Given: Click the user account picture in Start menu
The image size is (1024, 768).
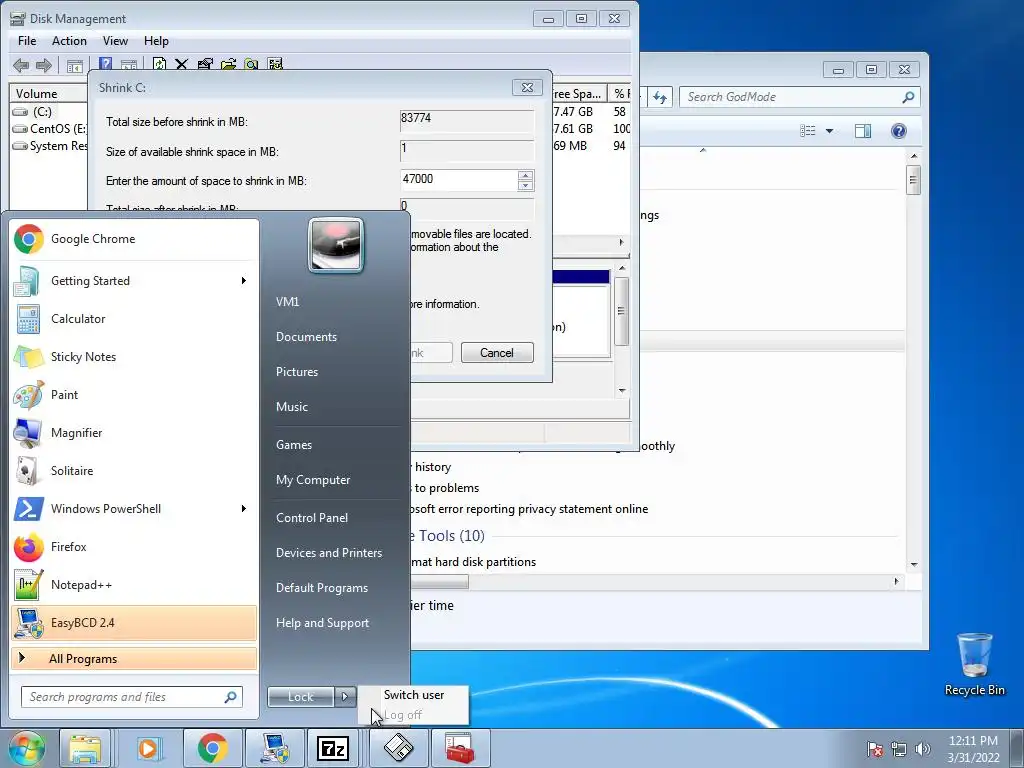Looking at the screenshot, I should coord(336,245).
